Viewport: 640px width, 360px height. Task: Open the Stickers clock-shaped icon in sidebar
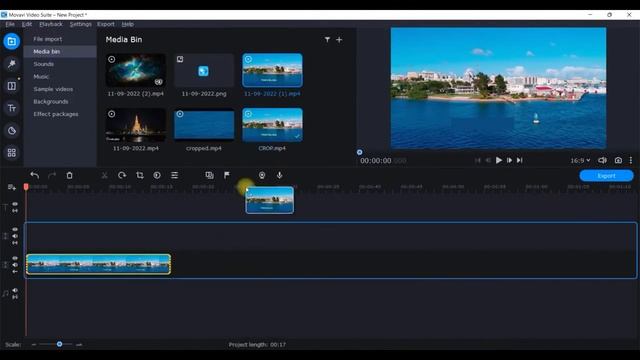(x=11, y=131)
